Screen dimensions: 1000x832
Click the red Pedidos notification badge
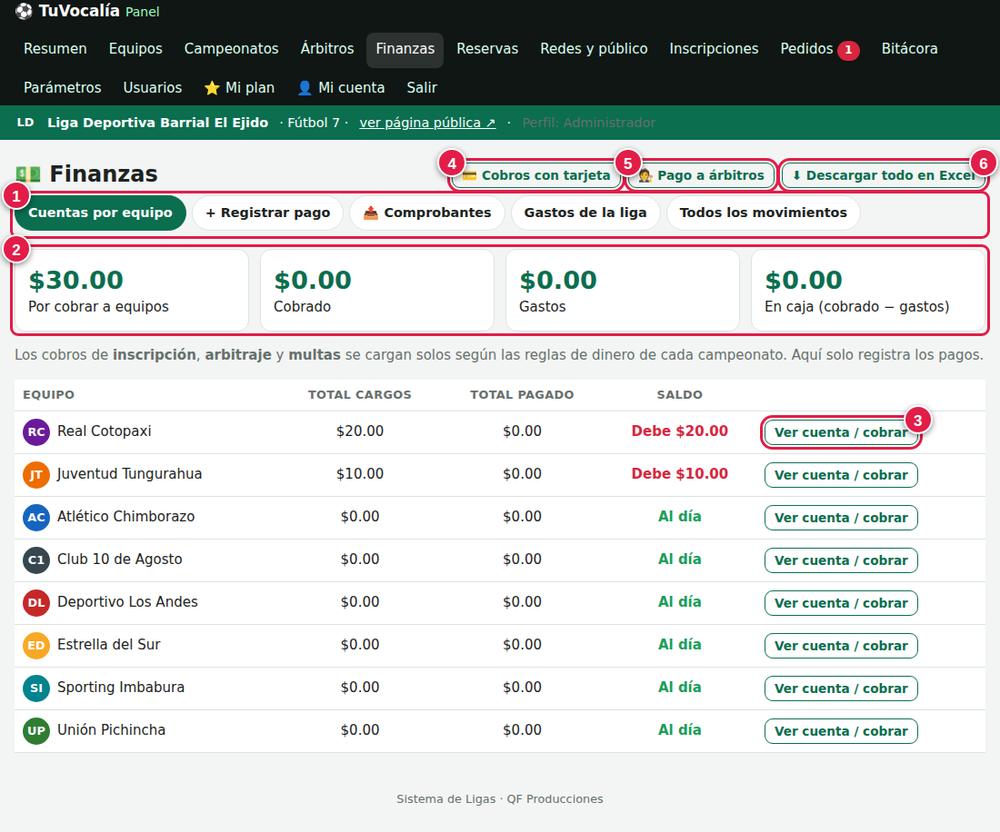click(848, 50)
